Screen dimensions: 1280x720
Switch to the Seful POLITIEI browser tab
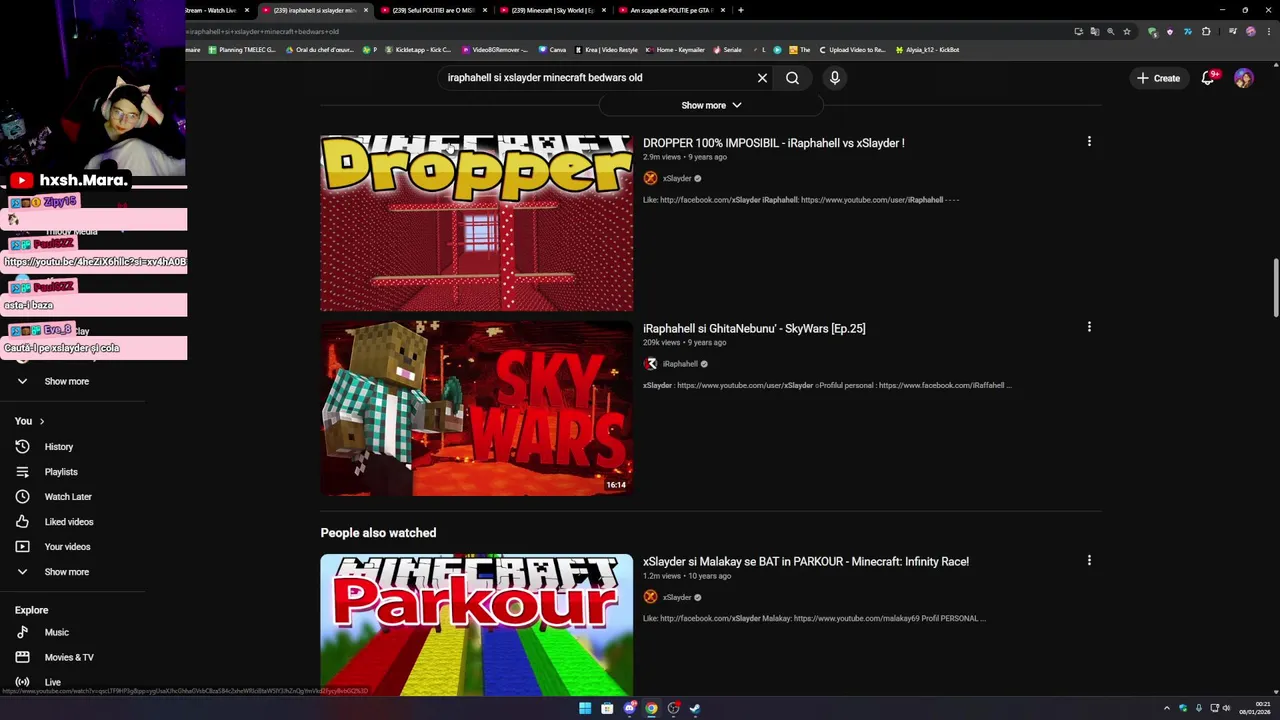tap(433, 10)
